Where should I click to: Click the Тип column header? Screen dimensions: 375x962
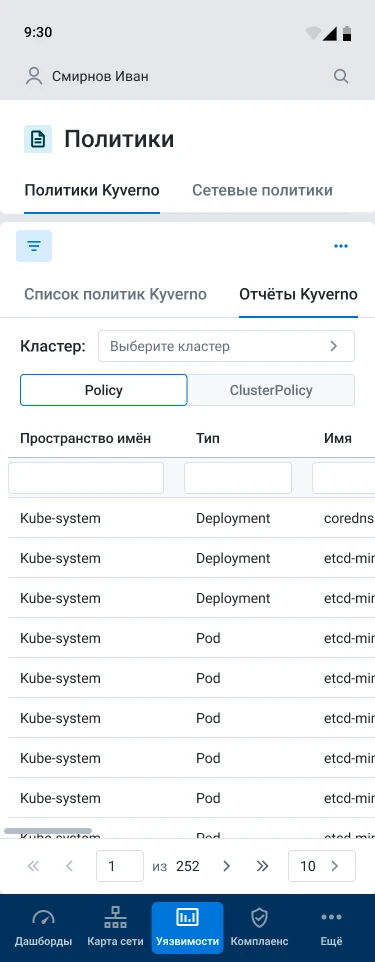pyautogui.click(x=208, y=439)
